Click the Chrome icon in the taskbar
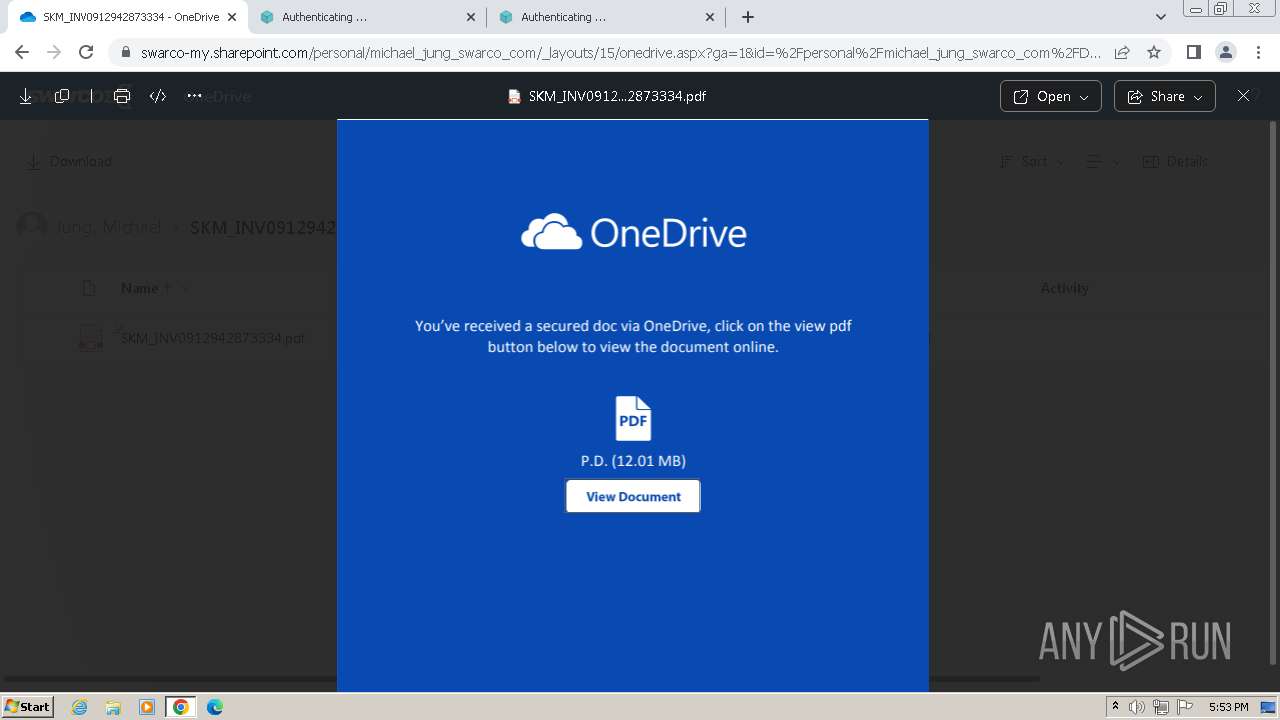 pyautogui.click(x=181, y=707)
